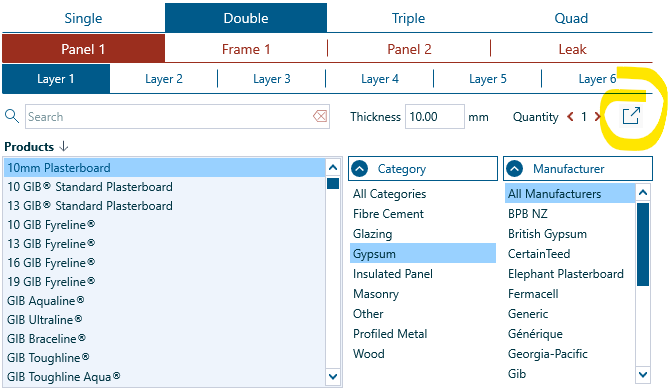Open the Frame 1 tab

(x=246, y=49)
